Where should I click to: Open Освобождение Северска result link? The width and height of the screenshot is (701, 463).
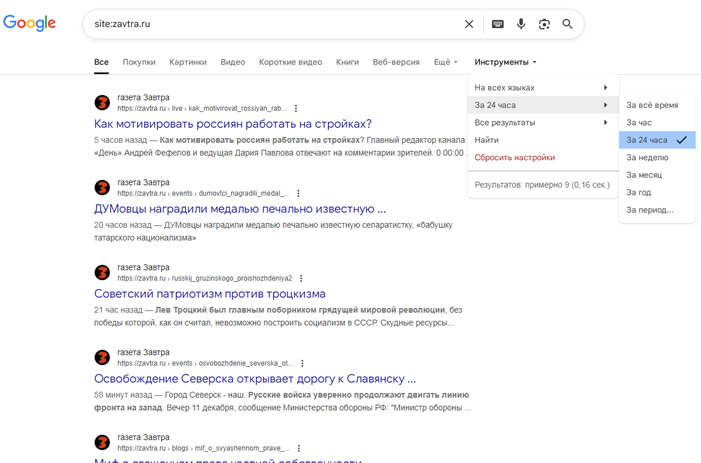coord(255,379)
